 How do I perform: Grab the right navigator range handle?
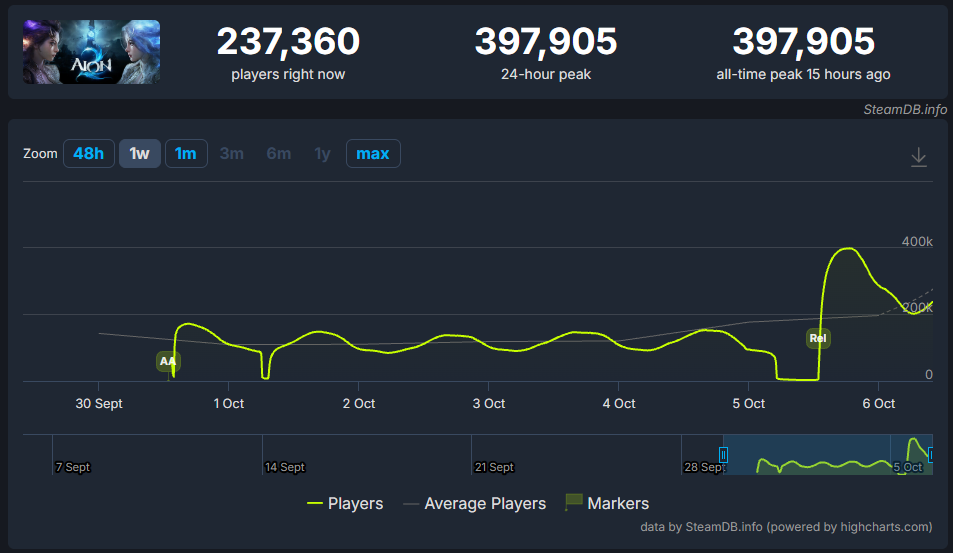pyautogui.click(x=931, y=455)
